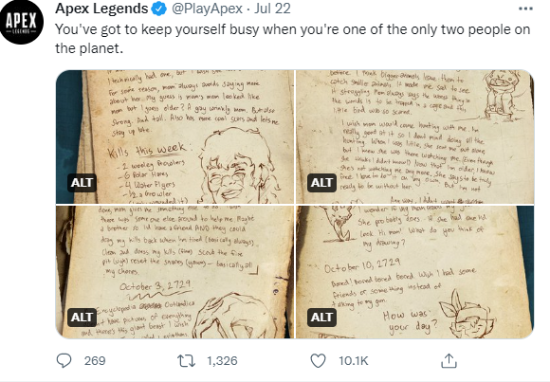
Task: Click the share upload icon
Action: 449,361
